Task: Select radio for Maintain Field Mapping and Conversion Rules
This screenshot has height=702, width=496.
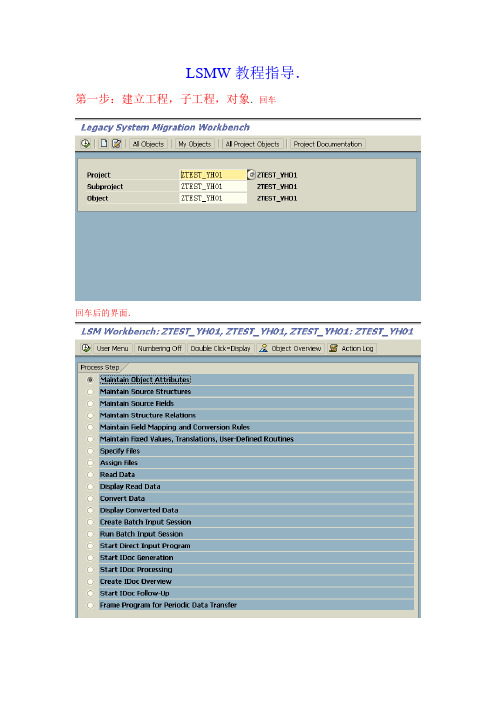Action: click(90, 427)
